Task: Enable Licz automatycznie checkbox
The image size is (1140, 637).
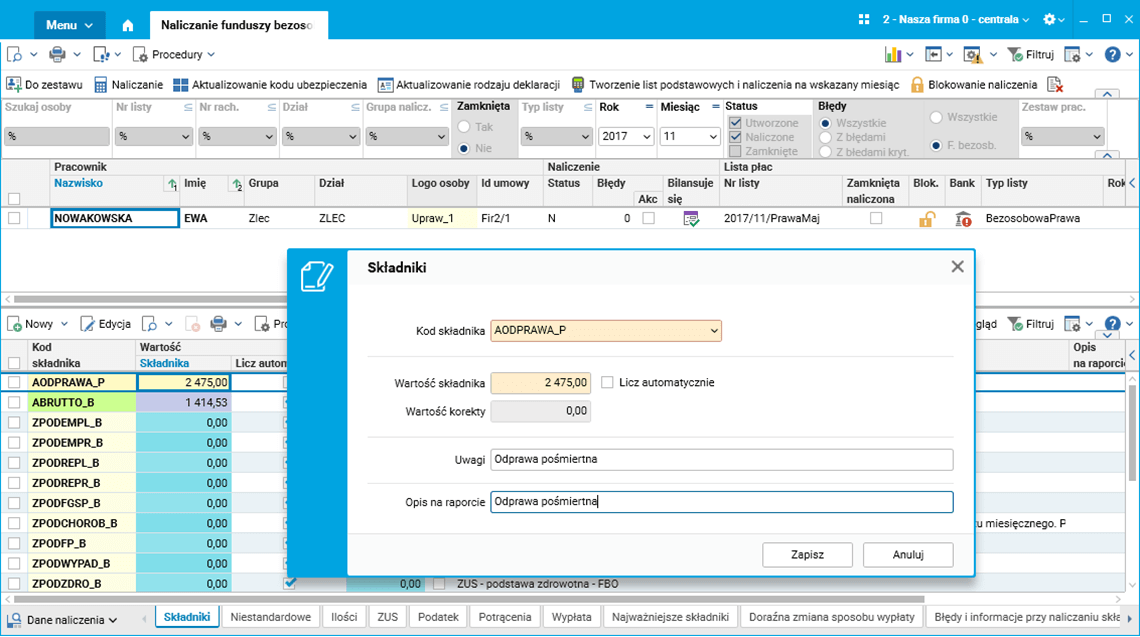Action: pos(607,382)
